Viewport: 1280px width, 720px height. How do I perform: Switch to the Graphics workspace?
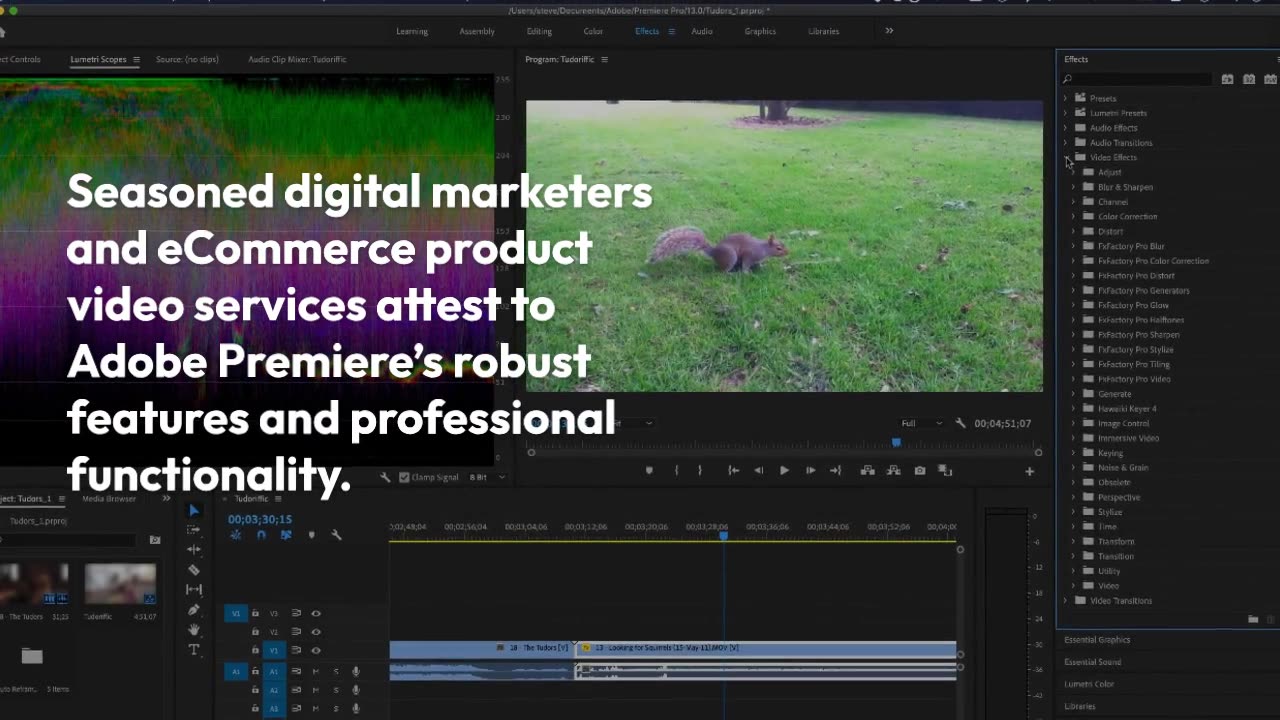click(x=760, y=31)
